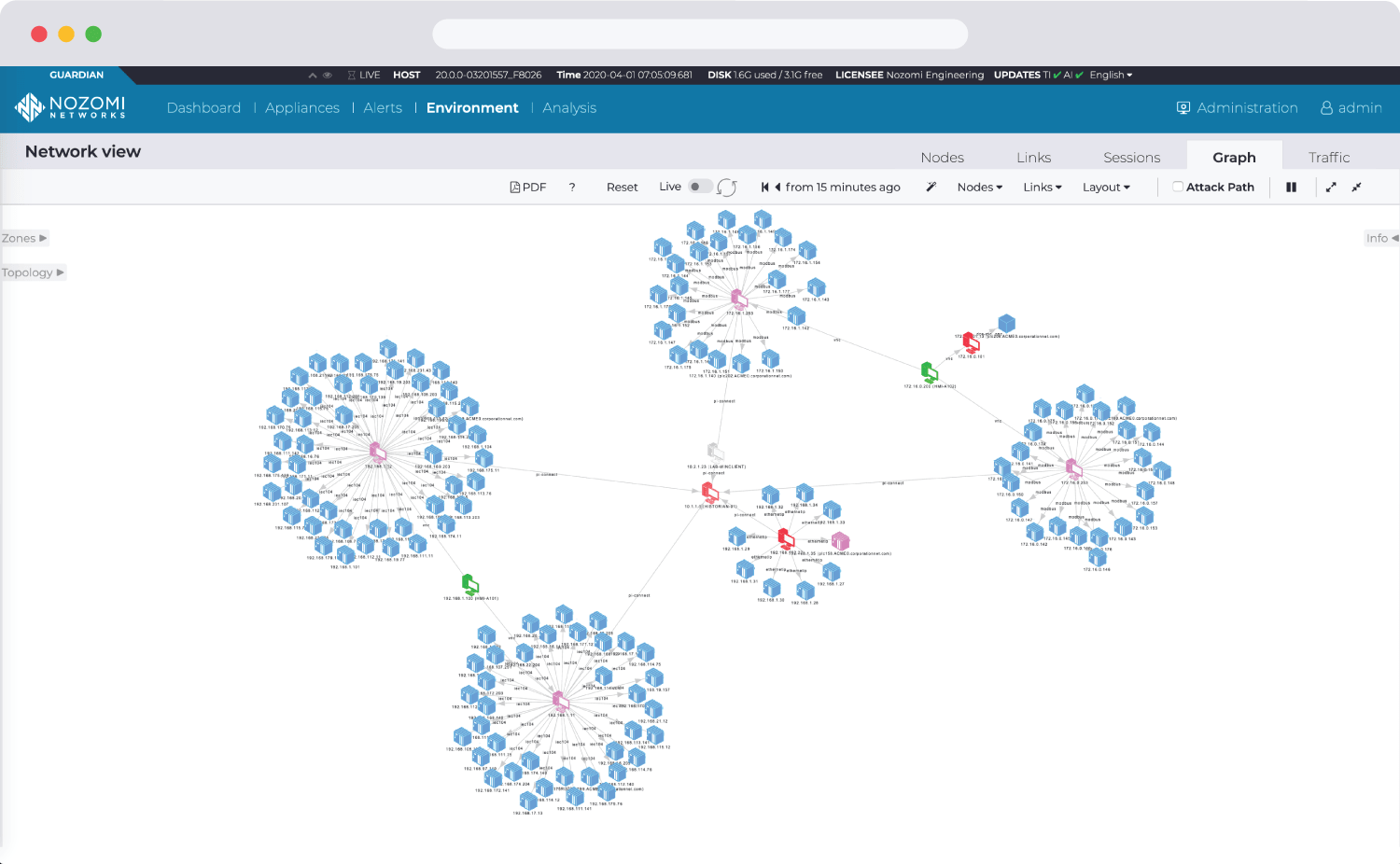Skip to start of time range icon

coord(764,188)
